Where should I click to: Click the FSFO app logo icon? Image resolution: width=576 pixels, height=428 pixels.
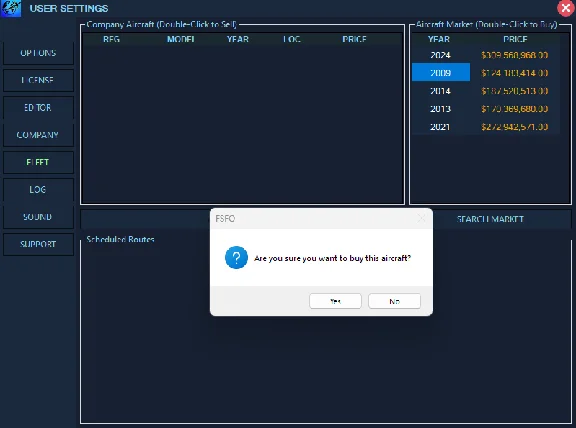click(x=11, y=8)
